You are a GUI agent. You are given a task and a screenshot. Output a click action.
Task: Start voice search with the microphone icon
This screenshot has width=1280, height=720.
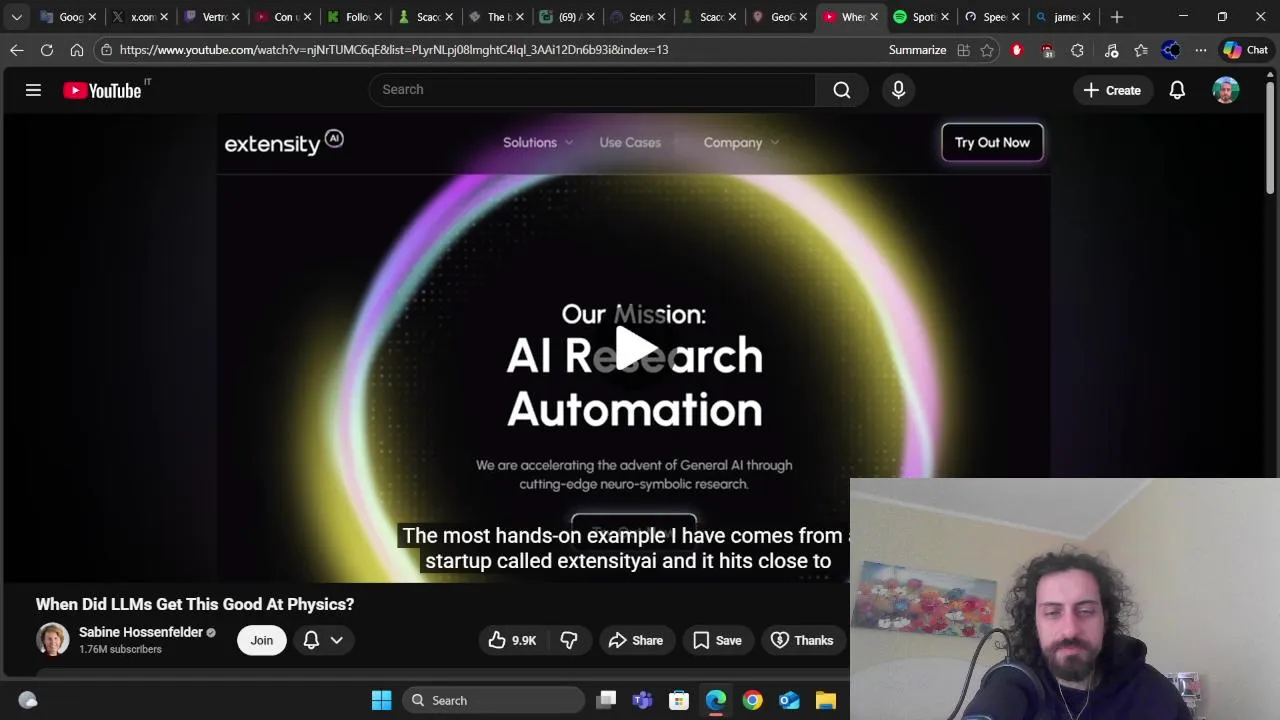pyautogui.click(x=898, y=90)
